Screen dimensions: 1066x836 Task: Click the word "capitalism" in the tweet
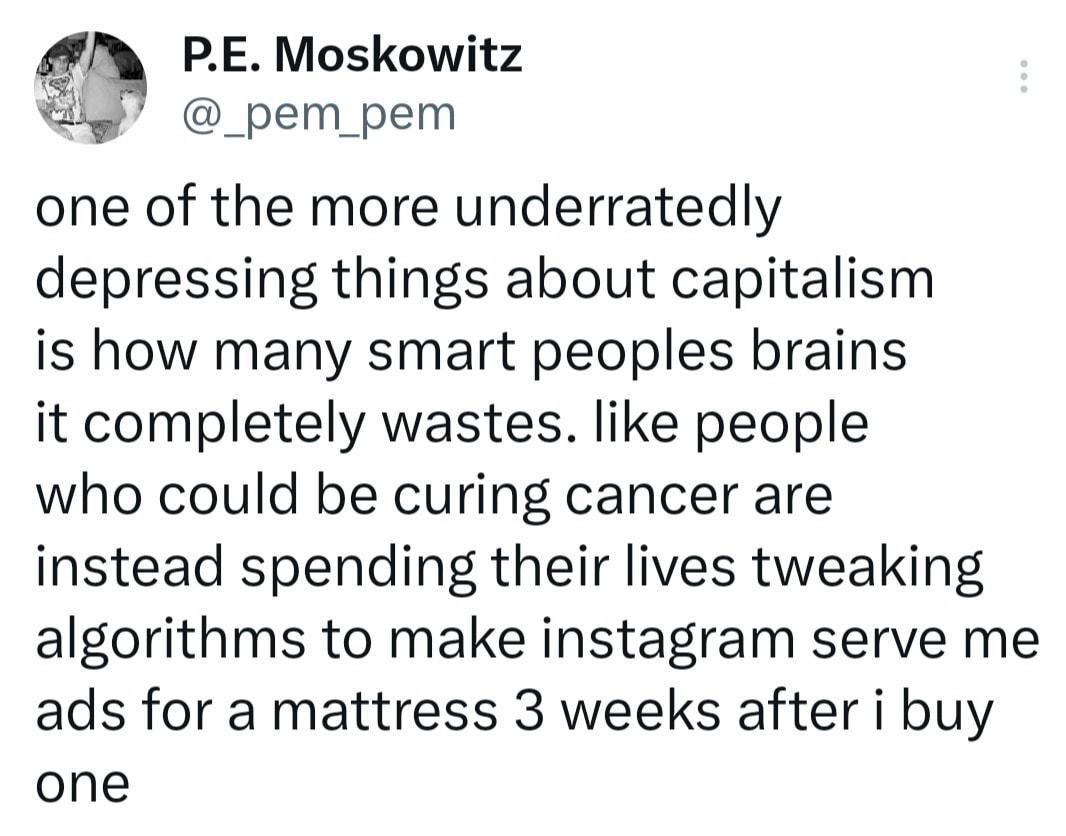pyautogui.click(x=802, y=281)
